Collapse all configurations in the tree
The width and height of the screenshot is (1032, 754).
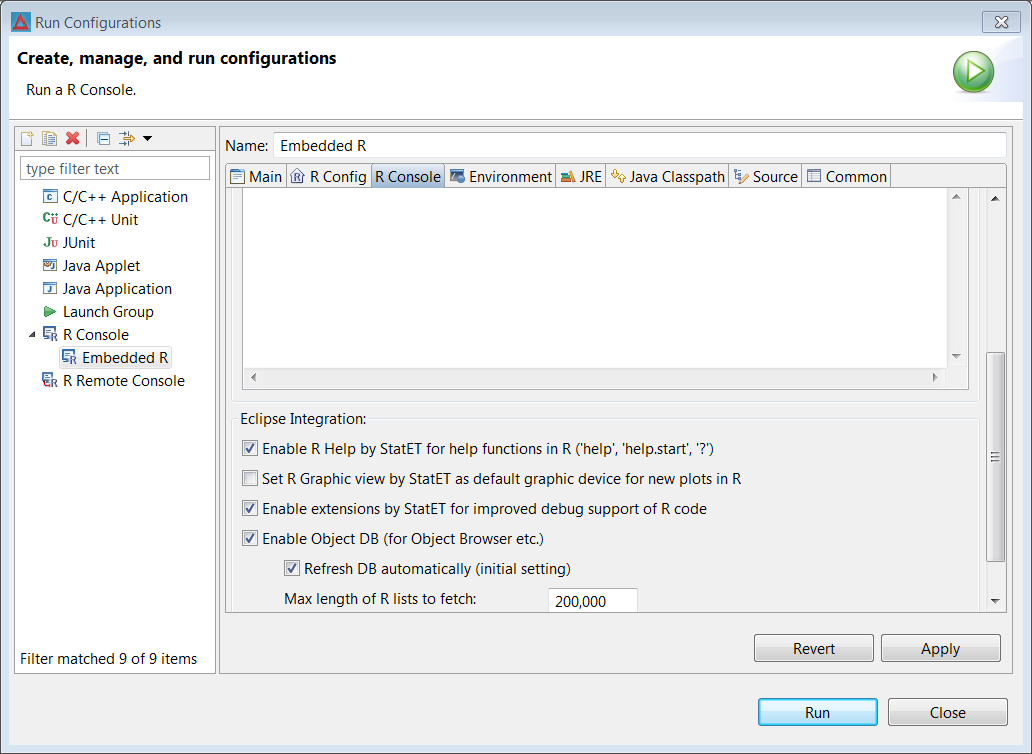click(x=103, y=138)
